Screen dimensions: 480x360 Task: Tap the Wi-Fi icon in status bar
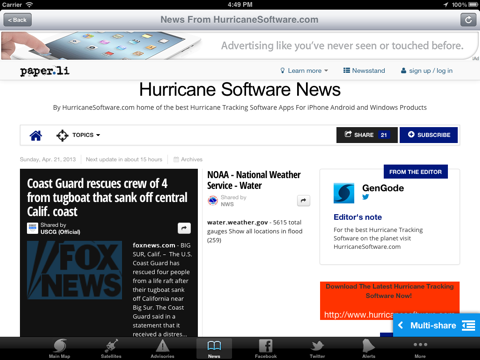point(29,5)
